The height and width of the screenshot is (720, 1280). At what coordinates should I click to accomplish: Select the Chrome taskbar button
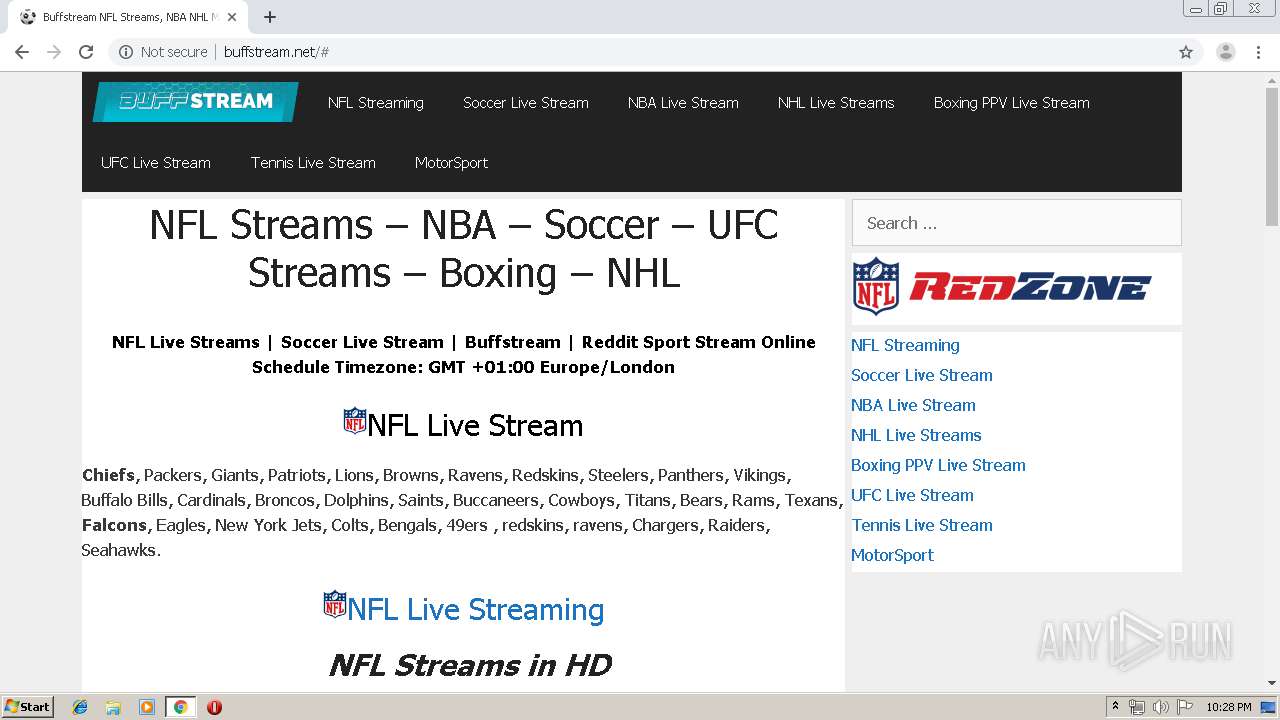point(180,707)
